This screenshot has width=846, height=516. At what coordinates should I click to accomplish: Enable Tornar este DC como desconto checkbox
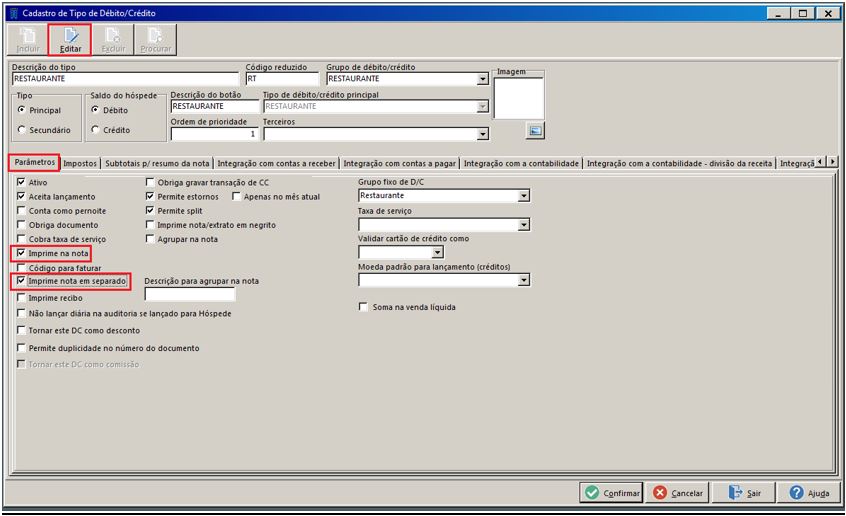tap(21, 329)
